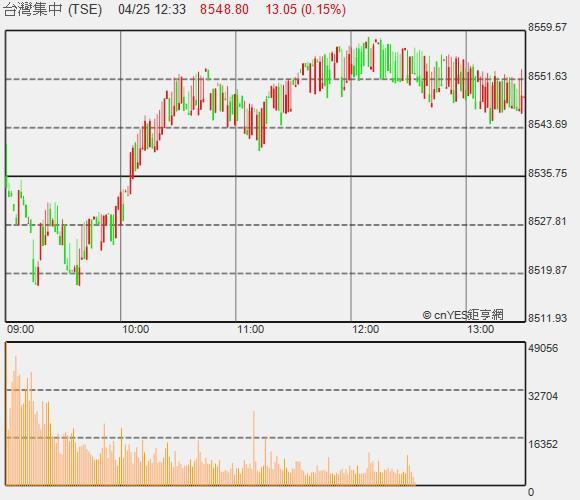Screen dimensions: 580x500
Task: Click the 8543.69 price axis label
Action: click(547, 124)
